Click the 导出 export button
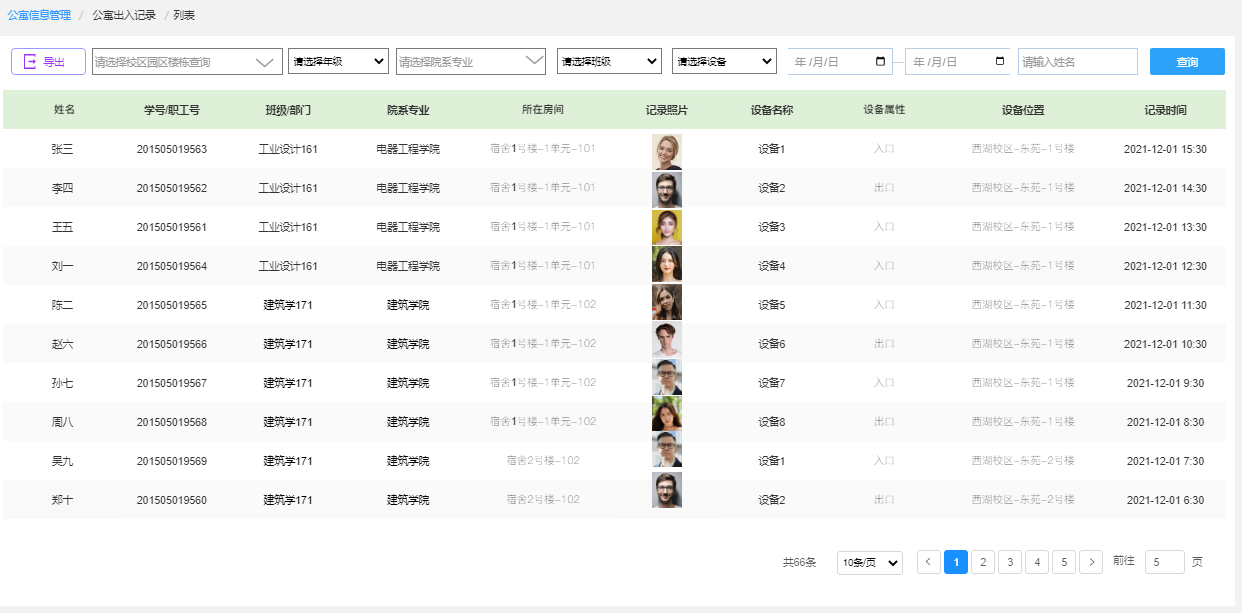The width and height of the screenshot is (1242, 613). (x=48, y=61)
